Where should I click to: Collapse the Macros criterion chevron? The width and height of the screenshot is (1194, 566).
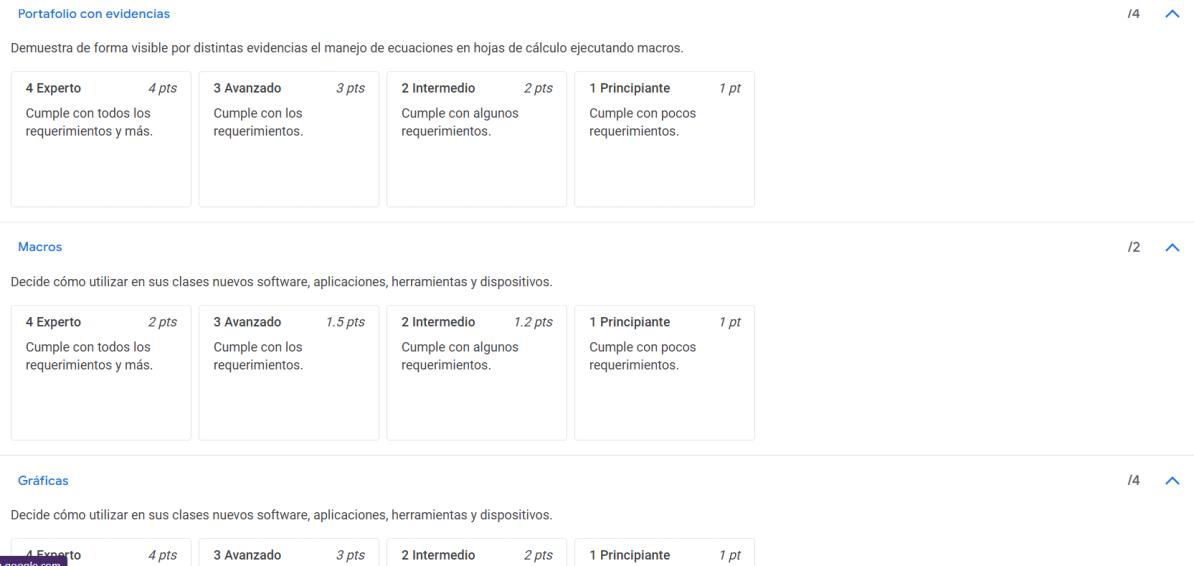pos(1173,247)
